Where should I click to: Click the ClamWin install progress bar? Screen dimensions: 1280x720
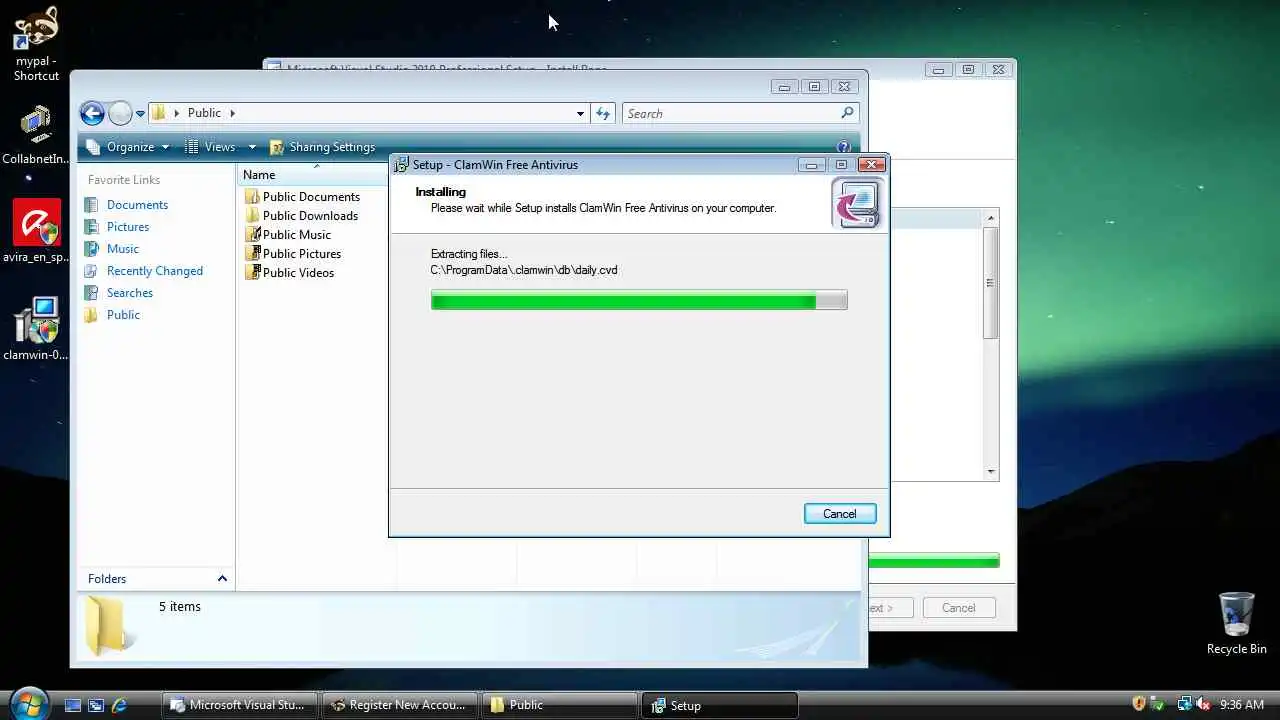[x=639, y=300]
